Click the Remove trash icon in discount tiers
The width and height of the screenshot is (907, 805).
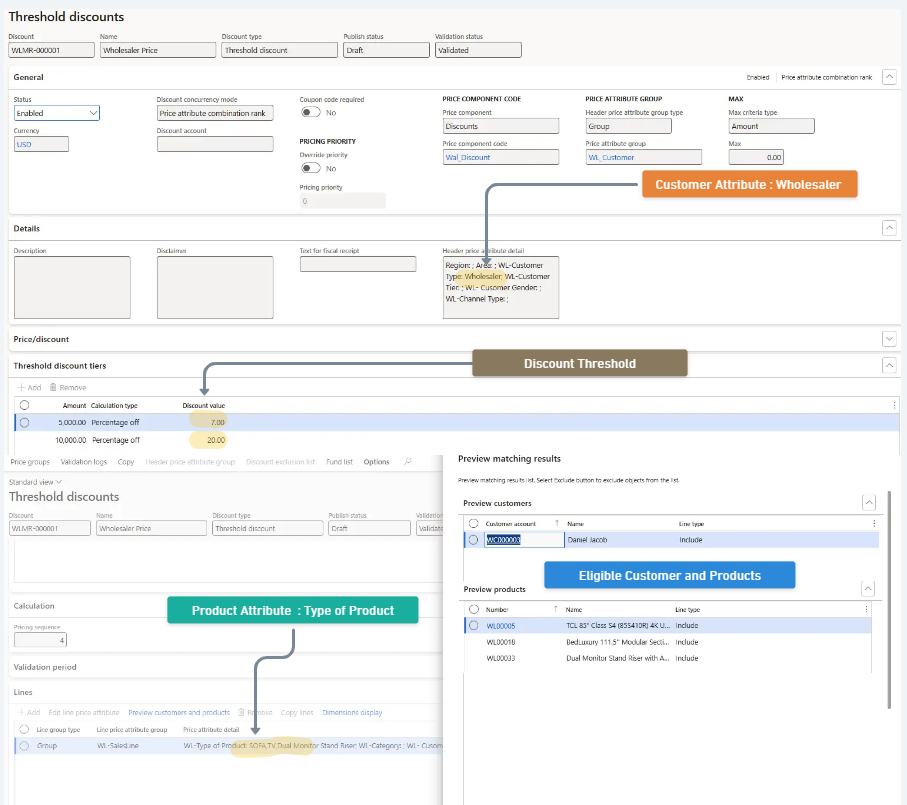[53, 387]
